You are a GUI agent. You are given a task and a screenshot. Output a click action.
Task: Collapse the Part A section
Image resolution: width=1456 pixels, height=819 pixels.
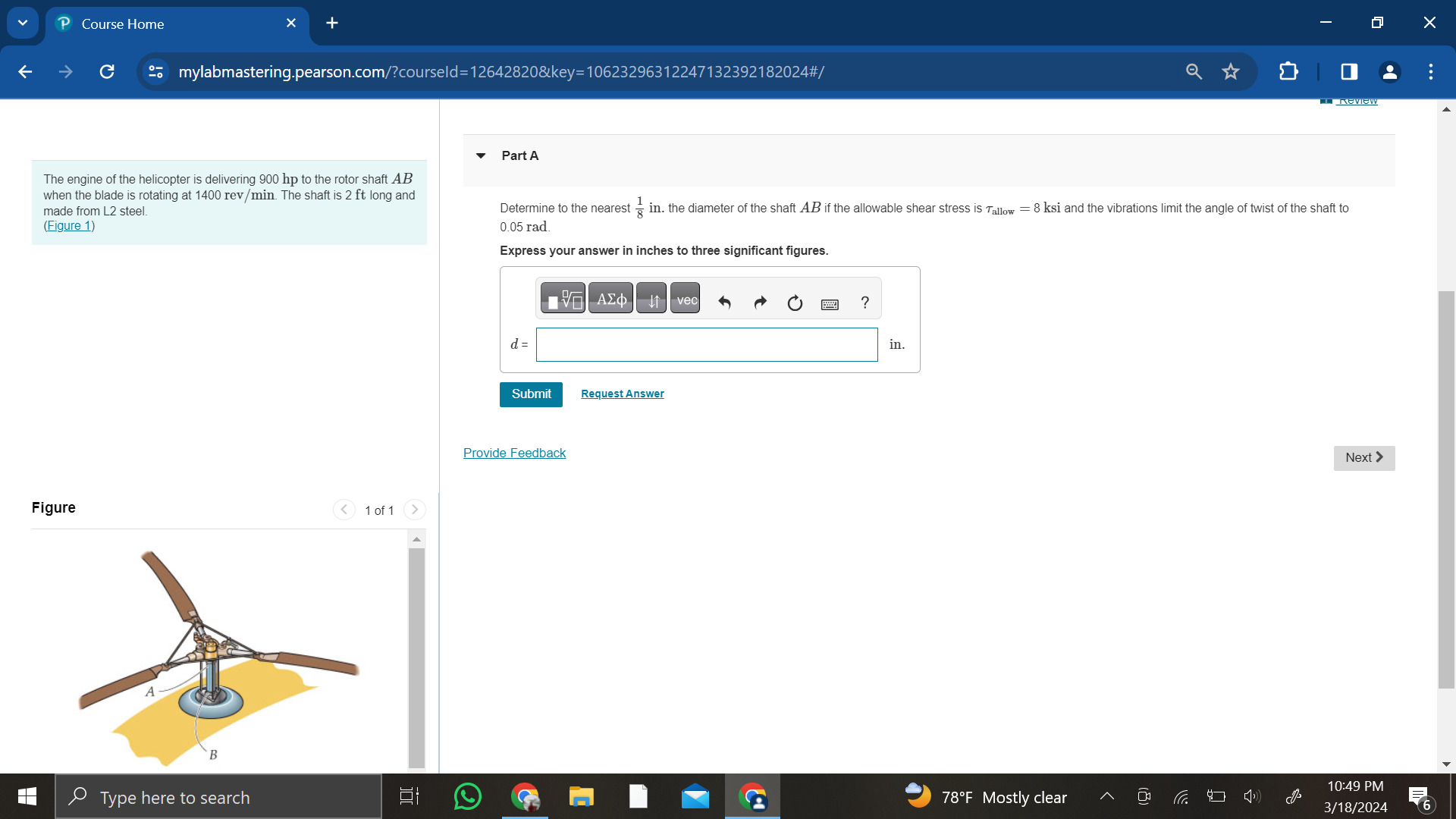481,155
